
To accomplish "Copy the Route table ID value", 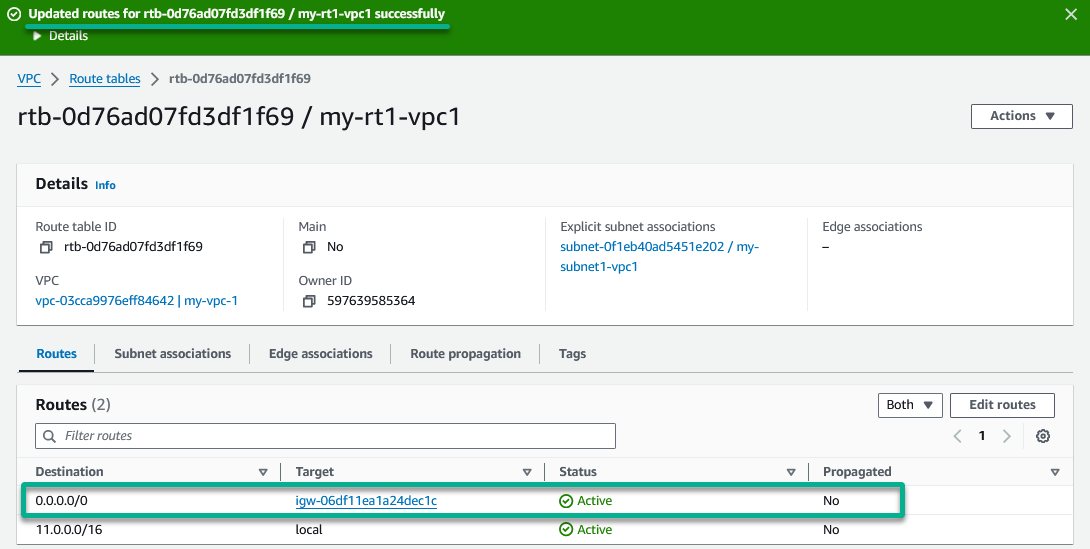I will [x=46, y=247].
